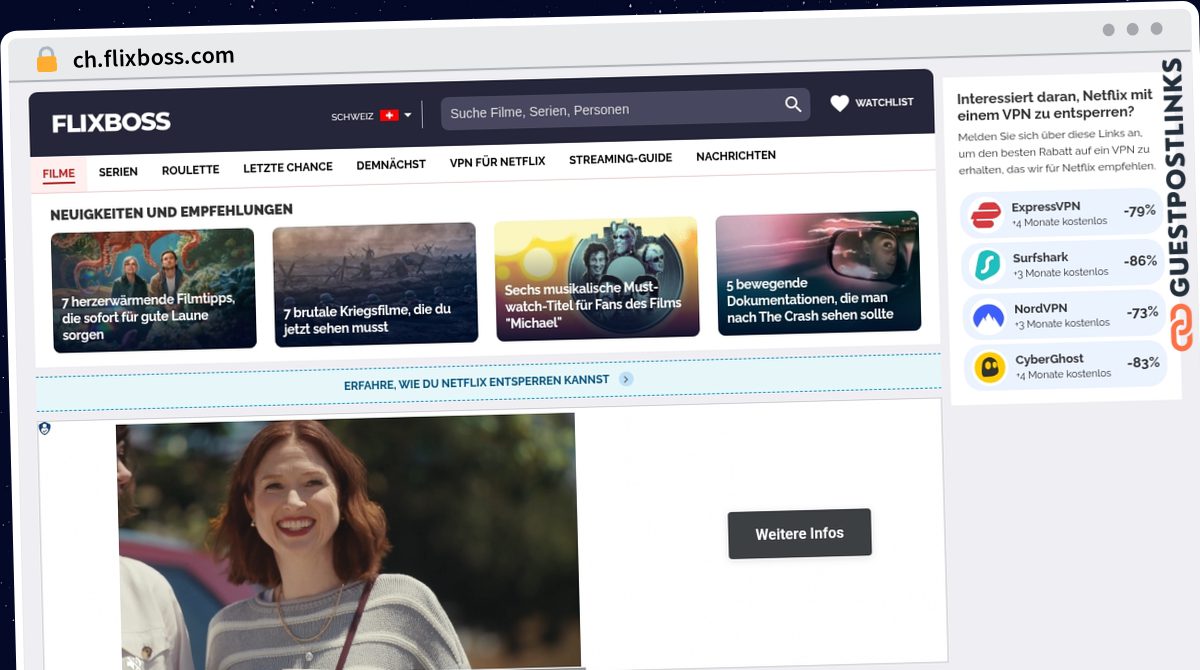Open '7 herzerwärmende Filmtipps' article card
The height and width of the screenshot is (670, 1200).
click(x=154, y=290)
